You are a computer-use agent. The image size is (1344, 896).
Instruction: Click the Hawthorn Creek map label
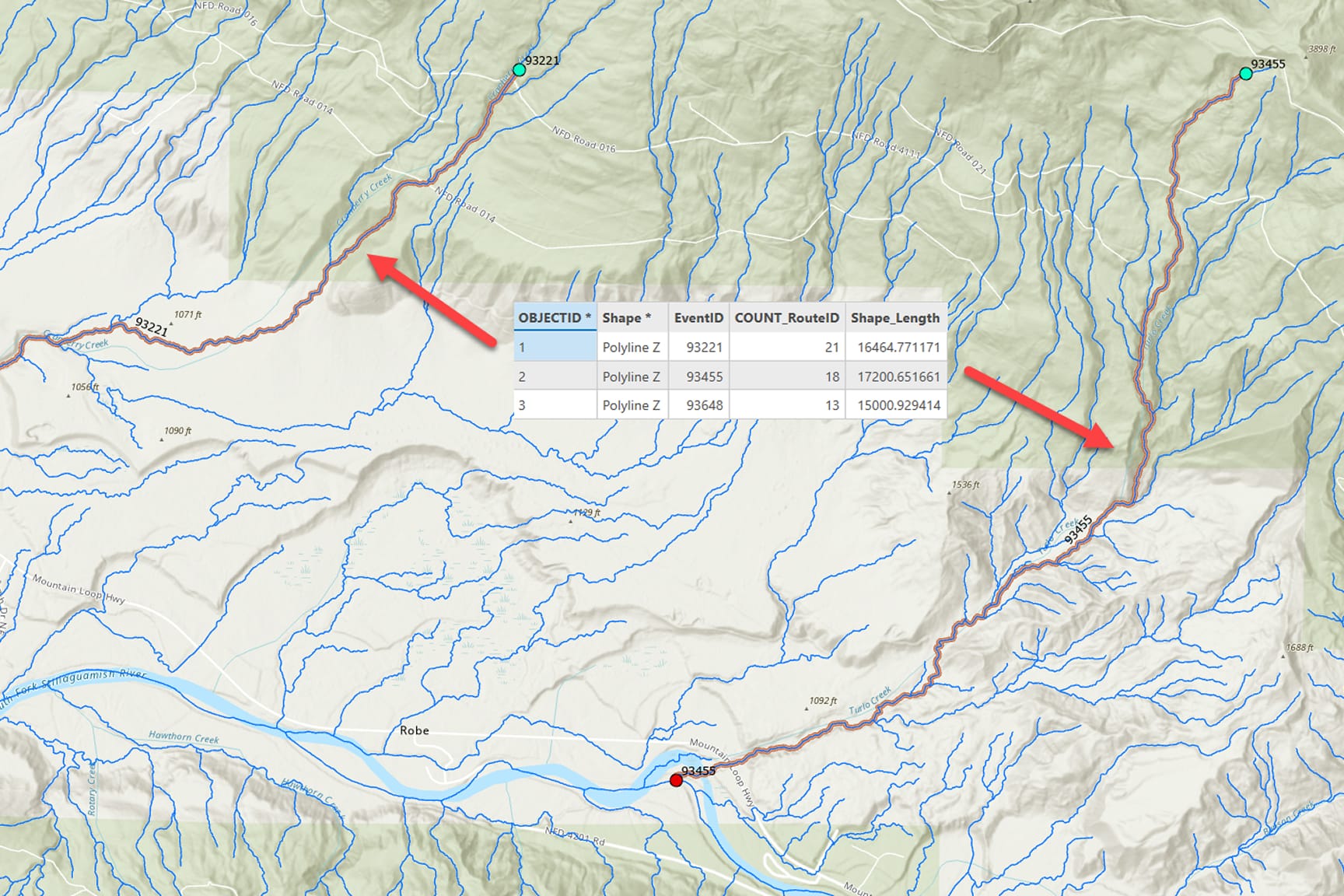click(x=184, y=737)
